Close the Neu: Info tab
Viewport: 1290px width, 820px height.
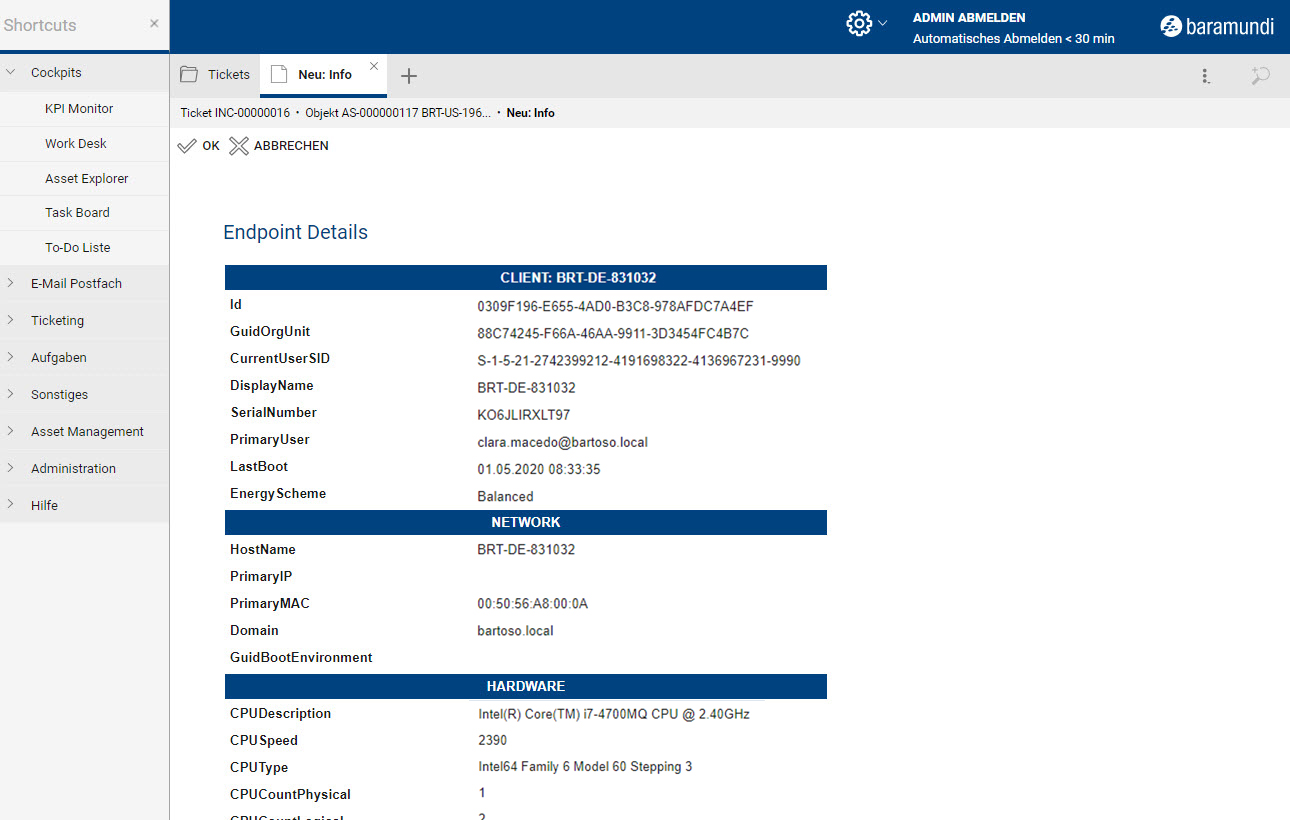(374, 66)
